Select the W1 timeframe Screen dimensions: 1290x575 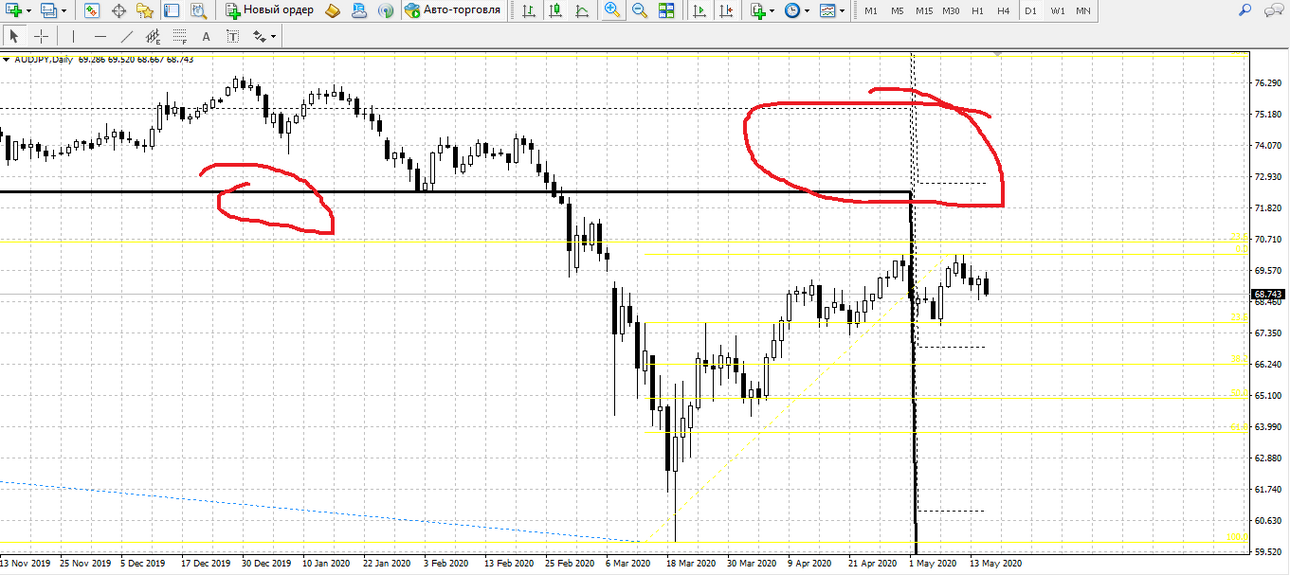(1057, 10)
